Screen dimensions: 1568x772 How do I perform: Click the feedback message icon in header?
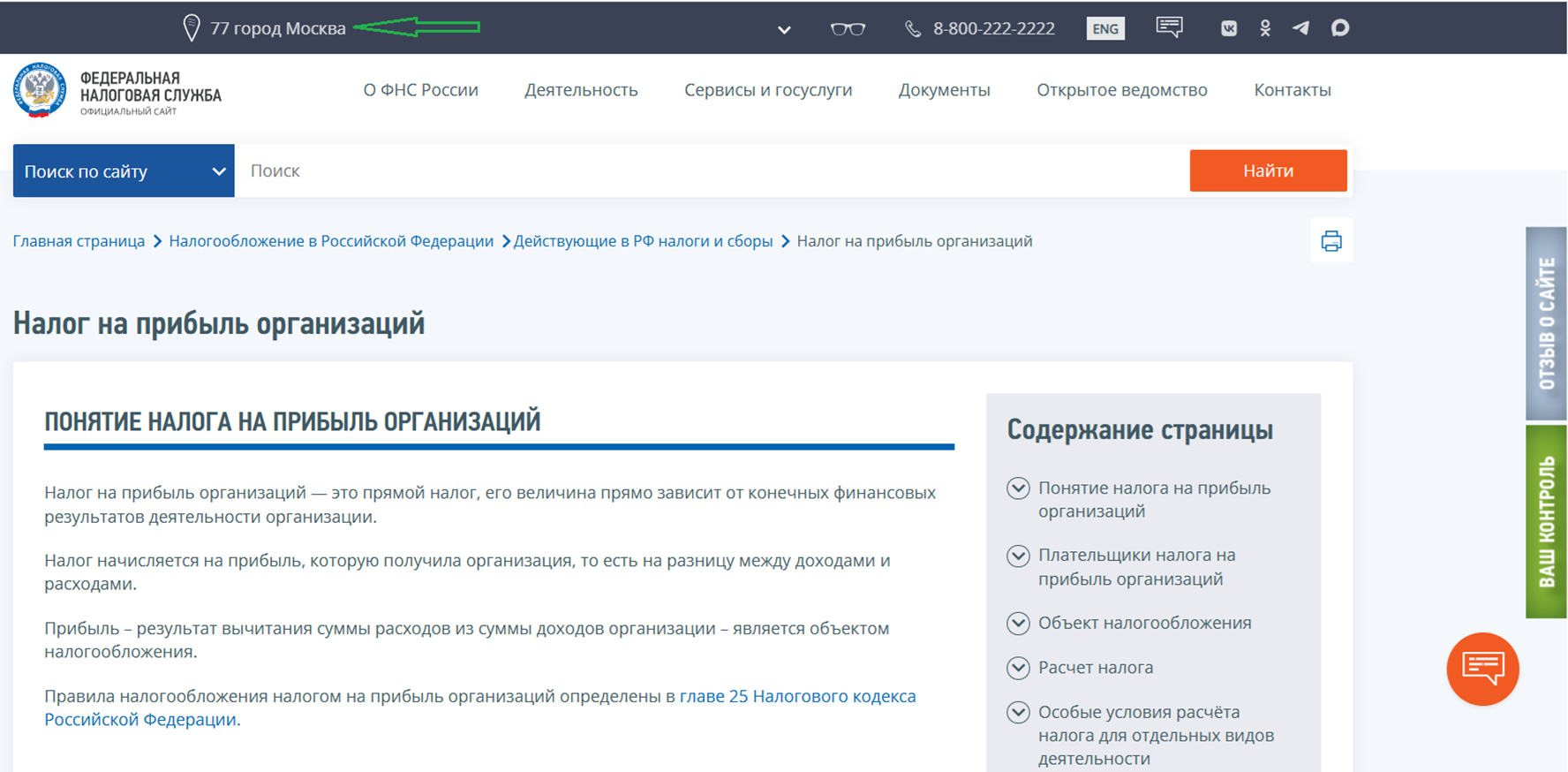[x=1169, y=27]
